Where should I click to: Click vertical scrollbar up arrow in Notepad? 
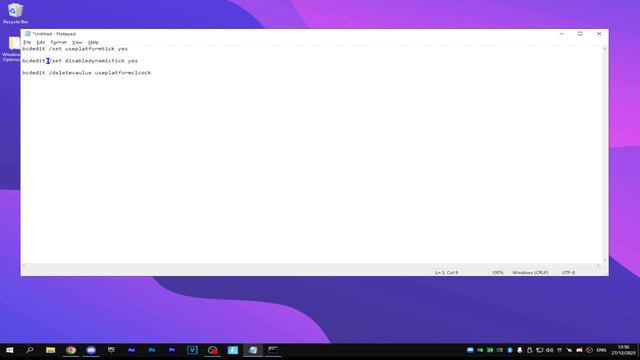coord(605,49)
